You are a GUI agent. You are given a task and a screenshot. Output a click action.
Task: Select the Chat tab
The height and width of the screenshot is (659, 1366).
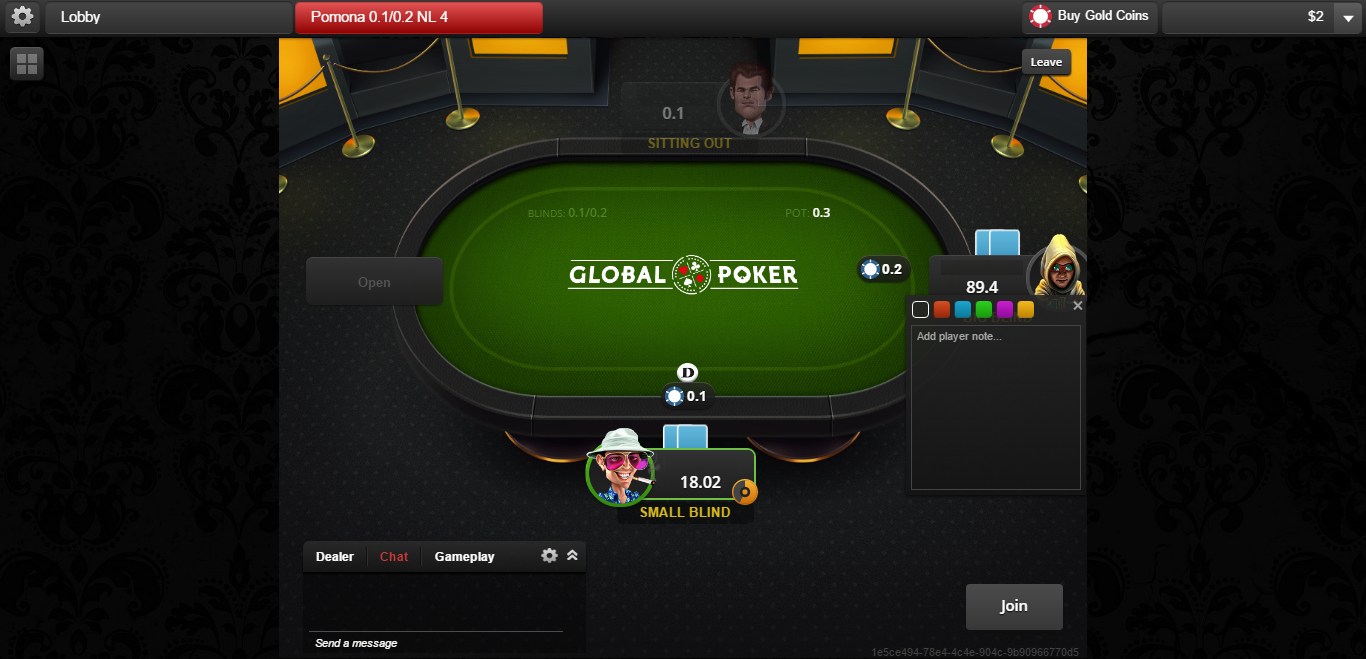(394, 557)
